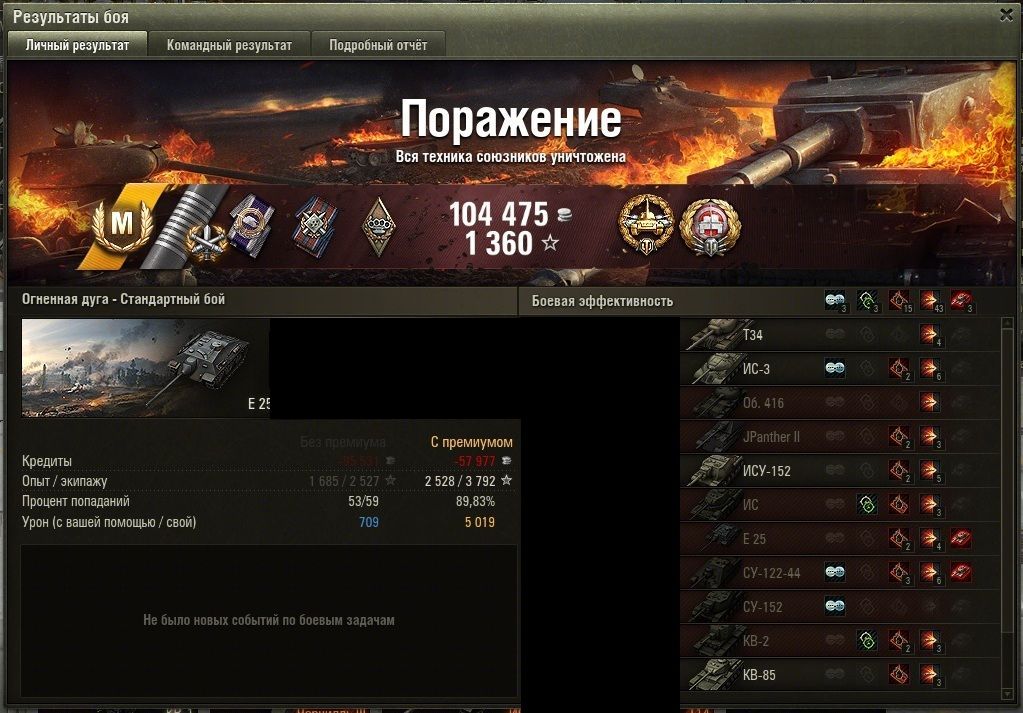Open the Командный результат tab
The height and width of the screenshot is (713, 1023).
point(229,45)
